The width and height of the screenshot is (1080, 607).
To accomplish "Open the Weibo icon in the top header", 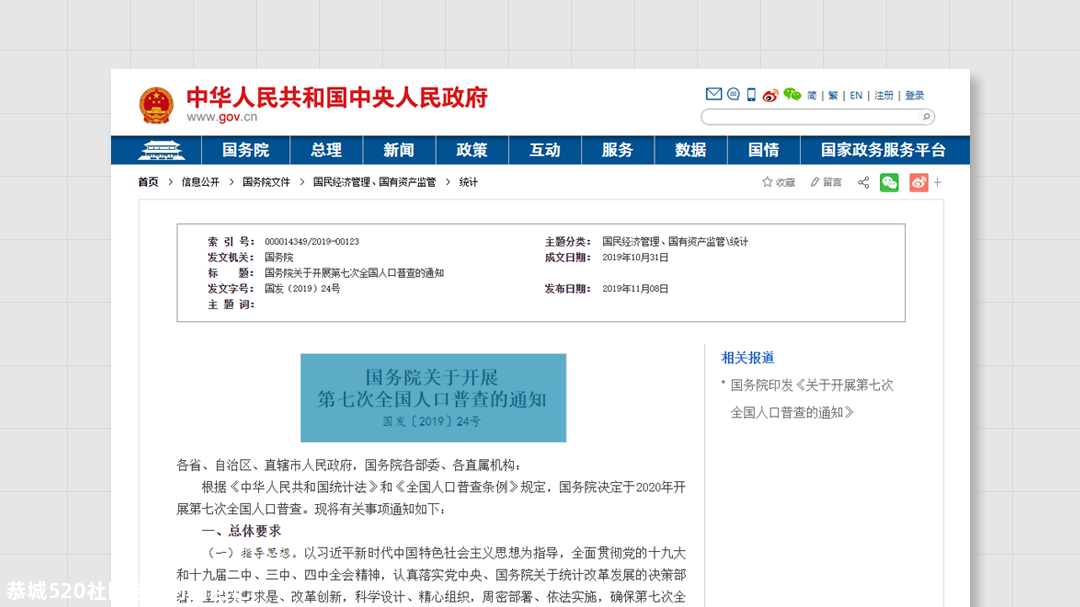I will tap(770, 95).
